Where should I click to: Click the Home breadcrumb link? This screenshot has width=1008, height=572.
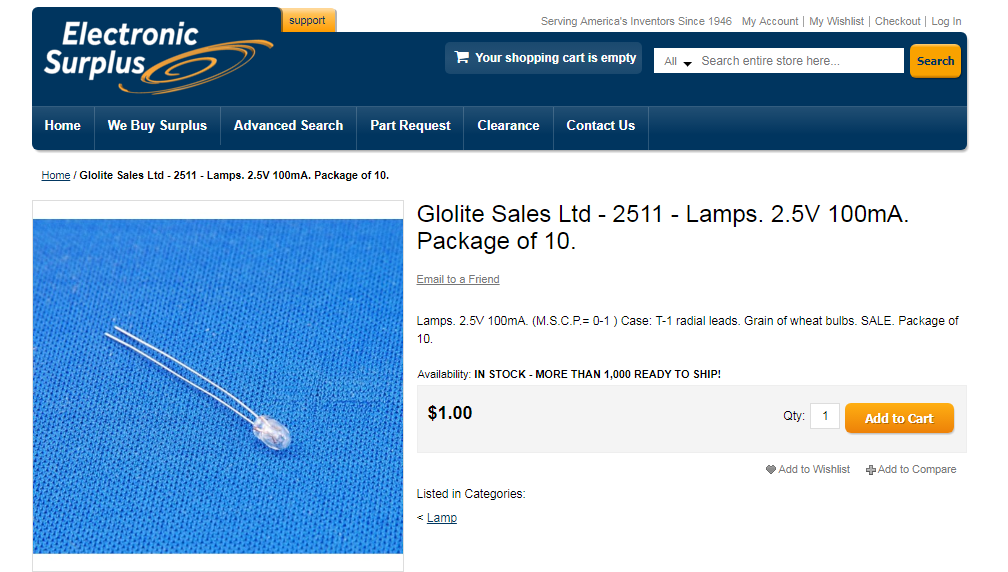click(x=55, y=176)
